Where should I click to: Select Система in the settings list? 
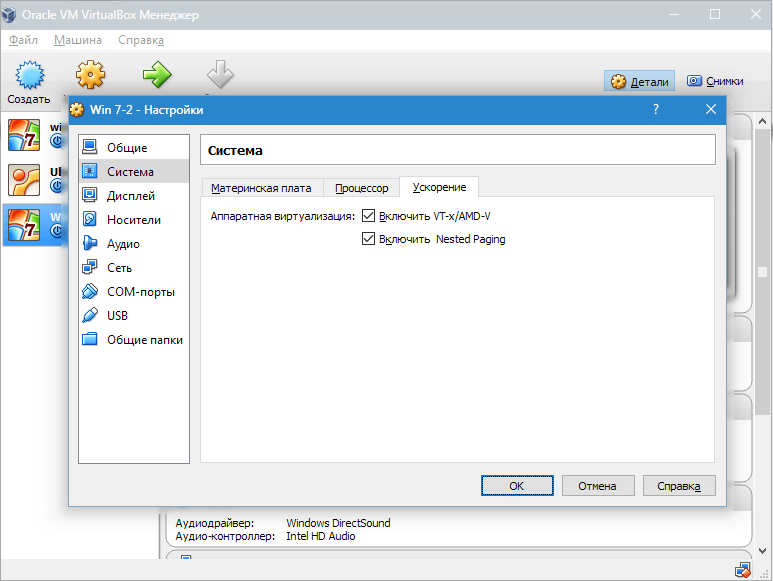coord(130,172)
